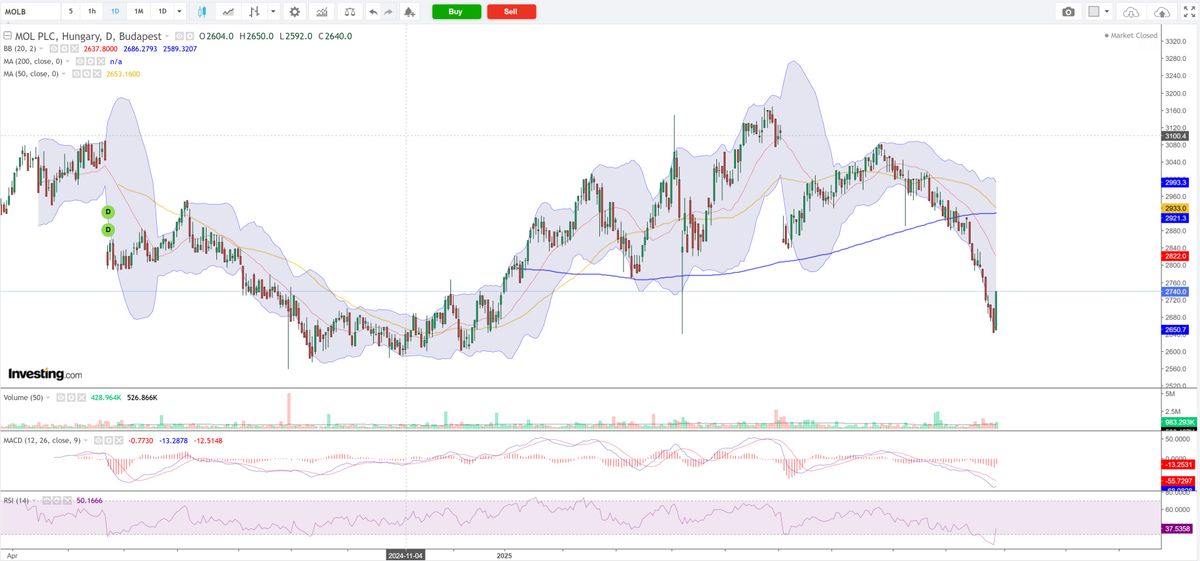Undo the last chart action
This screenshot has width=1200, height=561.
[373, 12]
